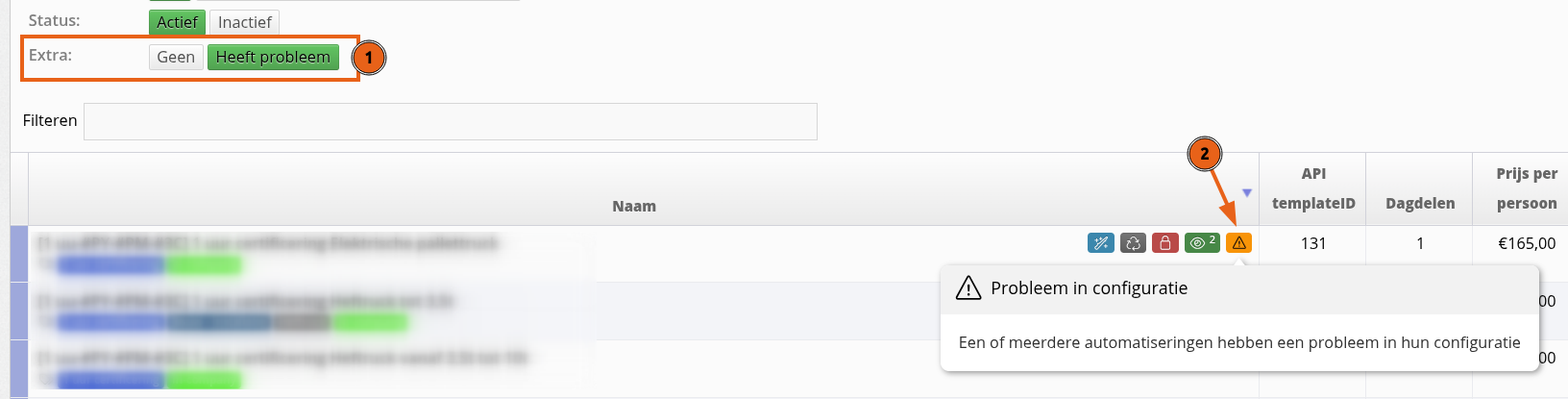Click the orange warning triangle icon
The image size is (1568, 399).
point(1239,243)
